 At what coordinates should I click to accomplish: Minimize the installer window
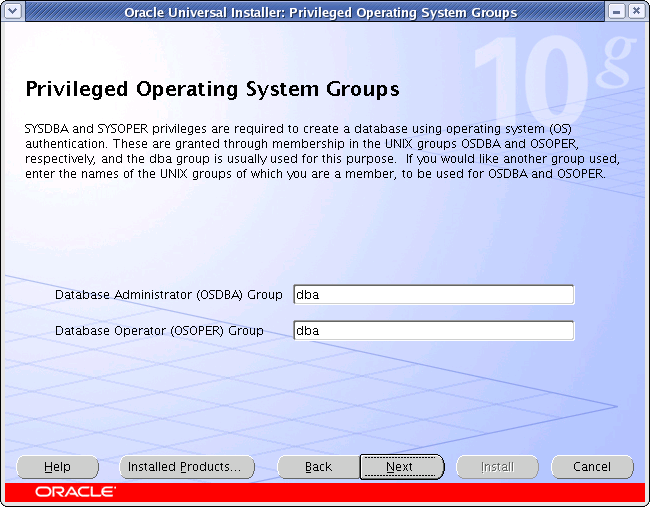point(616,11)
